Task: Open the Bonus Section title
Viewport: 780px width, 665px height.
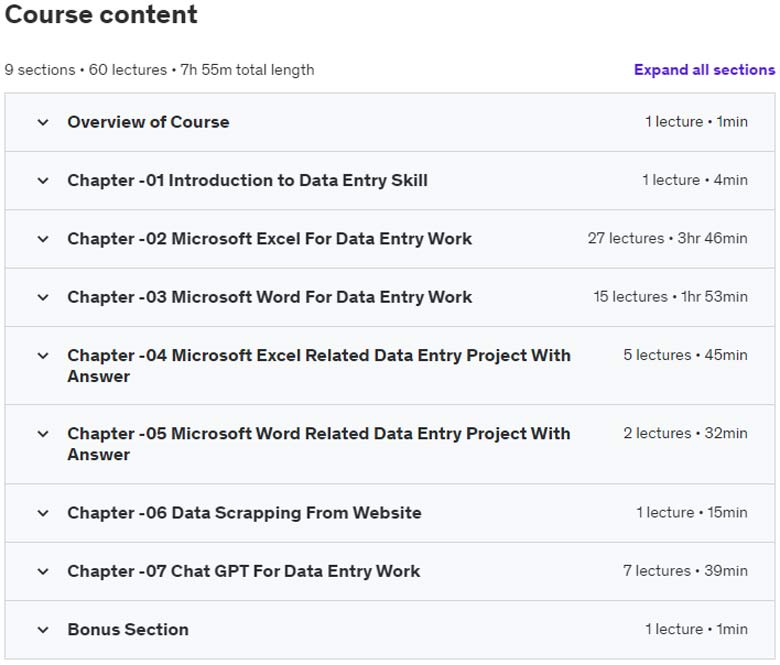Action: pos(128,629)
